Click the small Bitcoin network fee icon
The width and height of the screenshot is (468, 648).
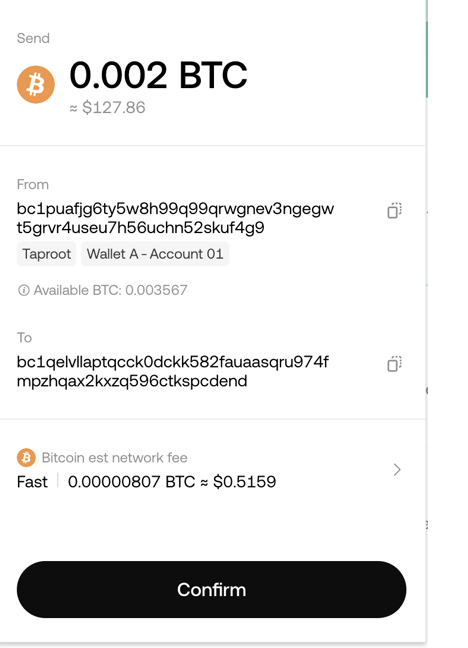26,457
